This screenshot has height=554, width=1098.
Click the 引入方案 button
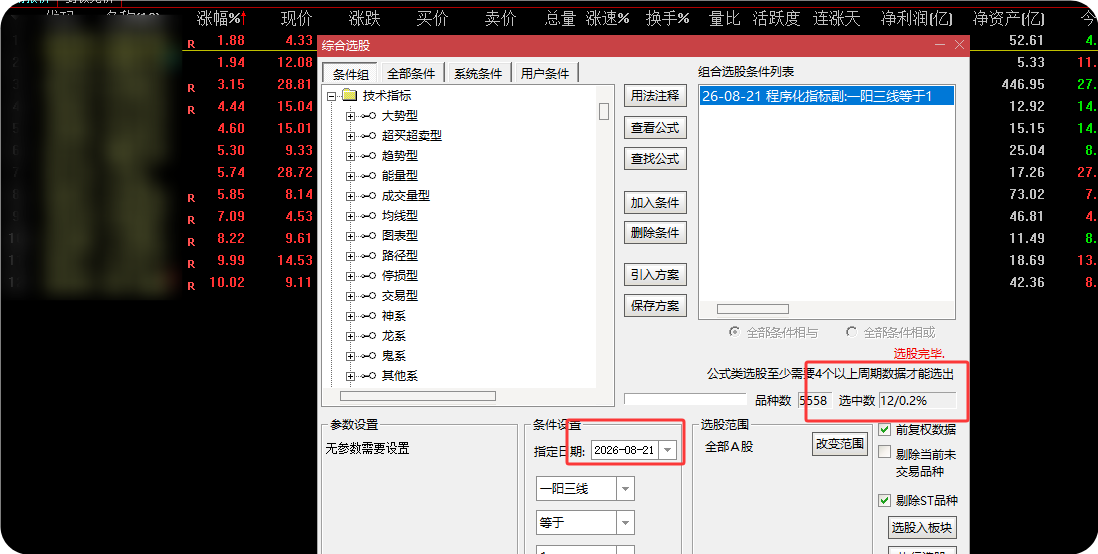(655, 275)
